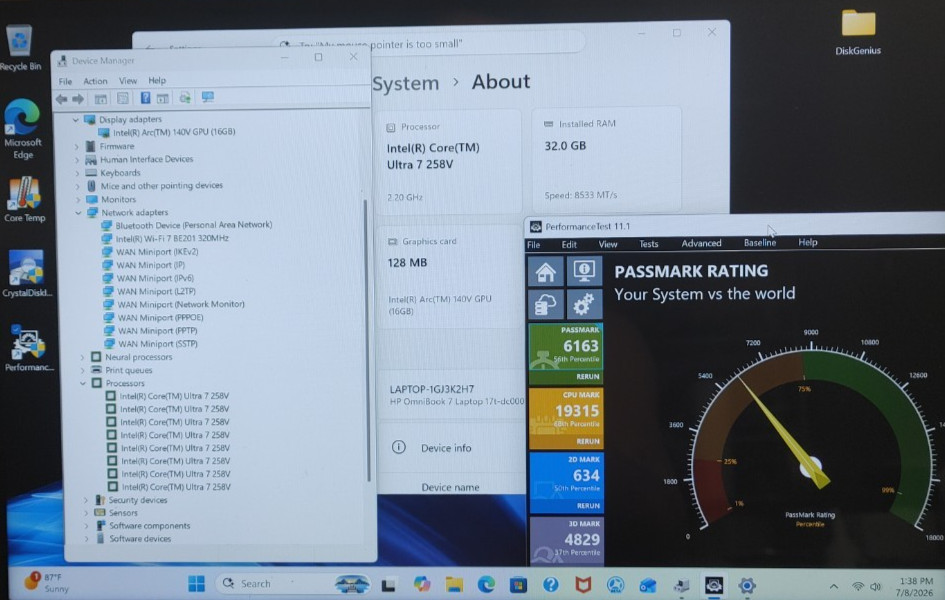This screenshot has height=600, width=945.
Task: Open the Tests menu in PerformanceTest
Action: [648, 243]
